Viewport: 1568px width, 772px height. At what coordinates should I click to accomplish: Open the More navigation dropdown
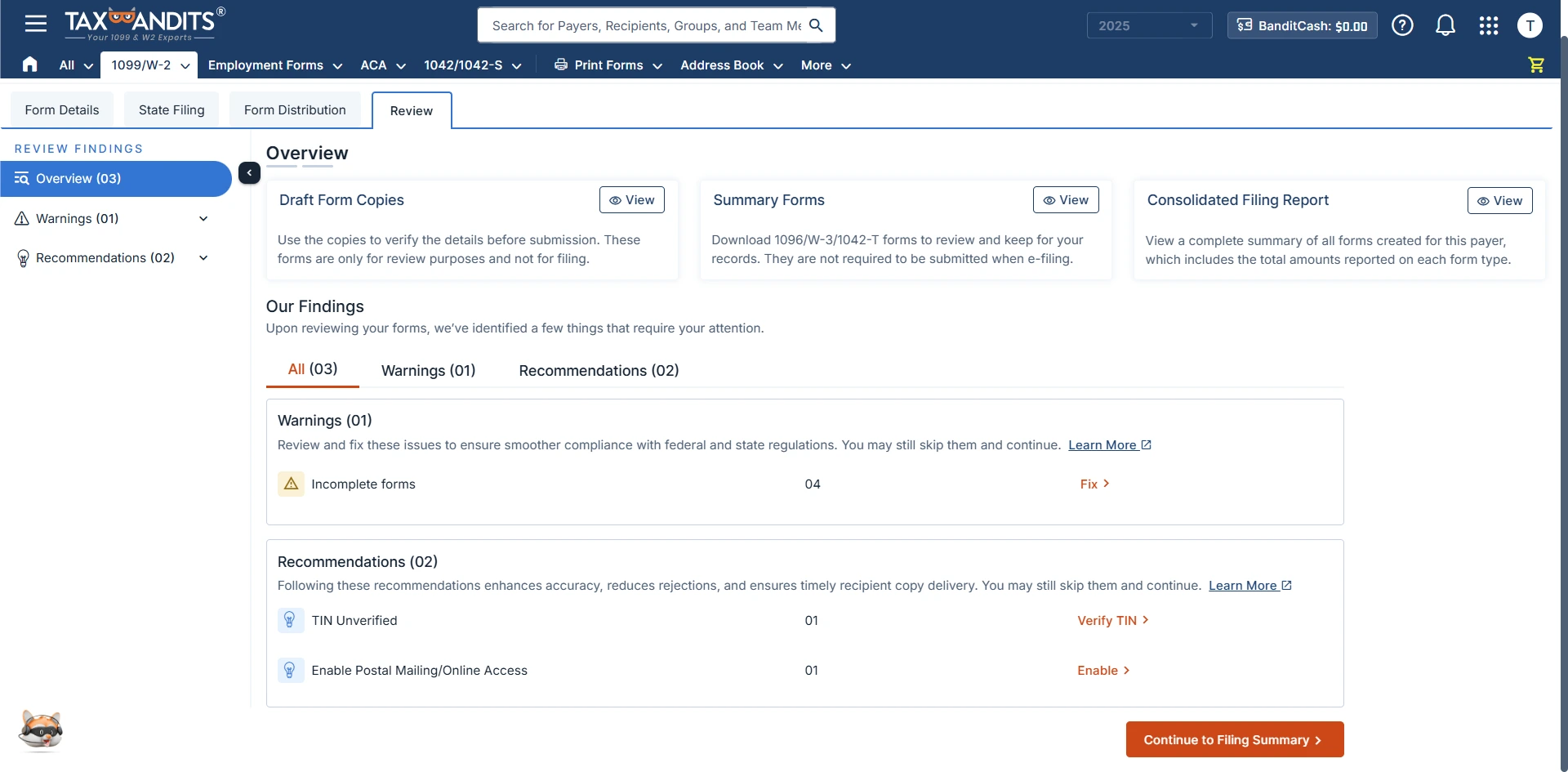click(x=824, y=65)
